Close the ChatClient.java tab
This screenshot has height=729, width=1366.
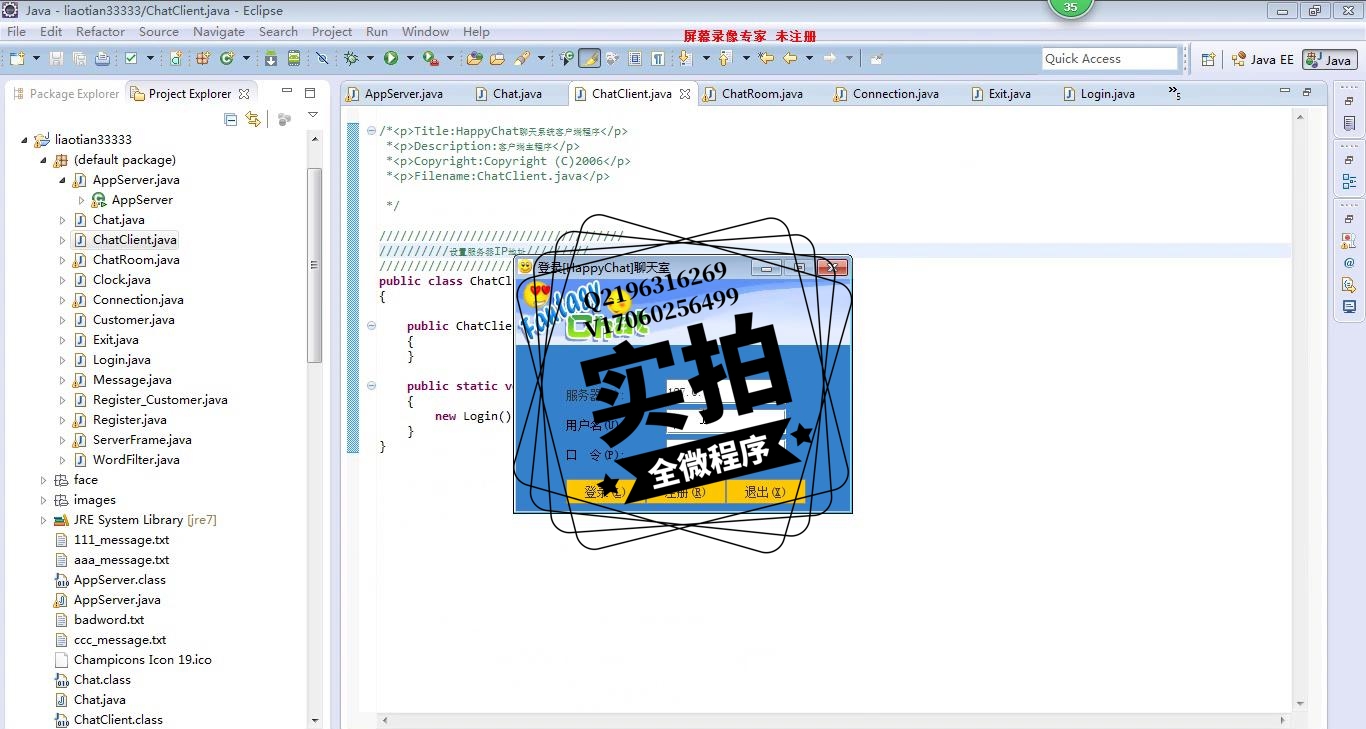[685, 94]
